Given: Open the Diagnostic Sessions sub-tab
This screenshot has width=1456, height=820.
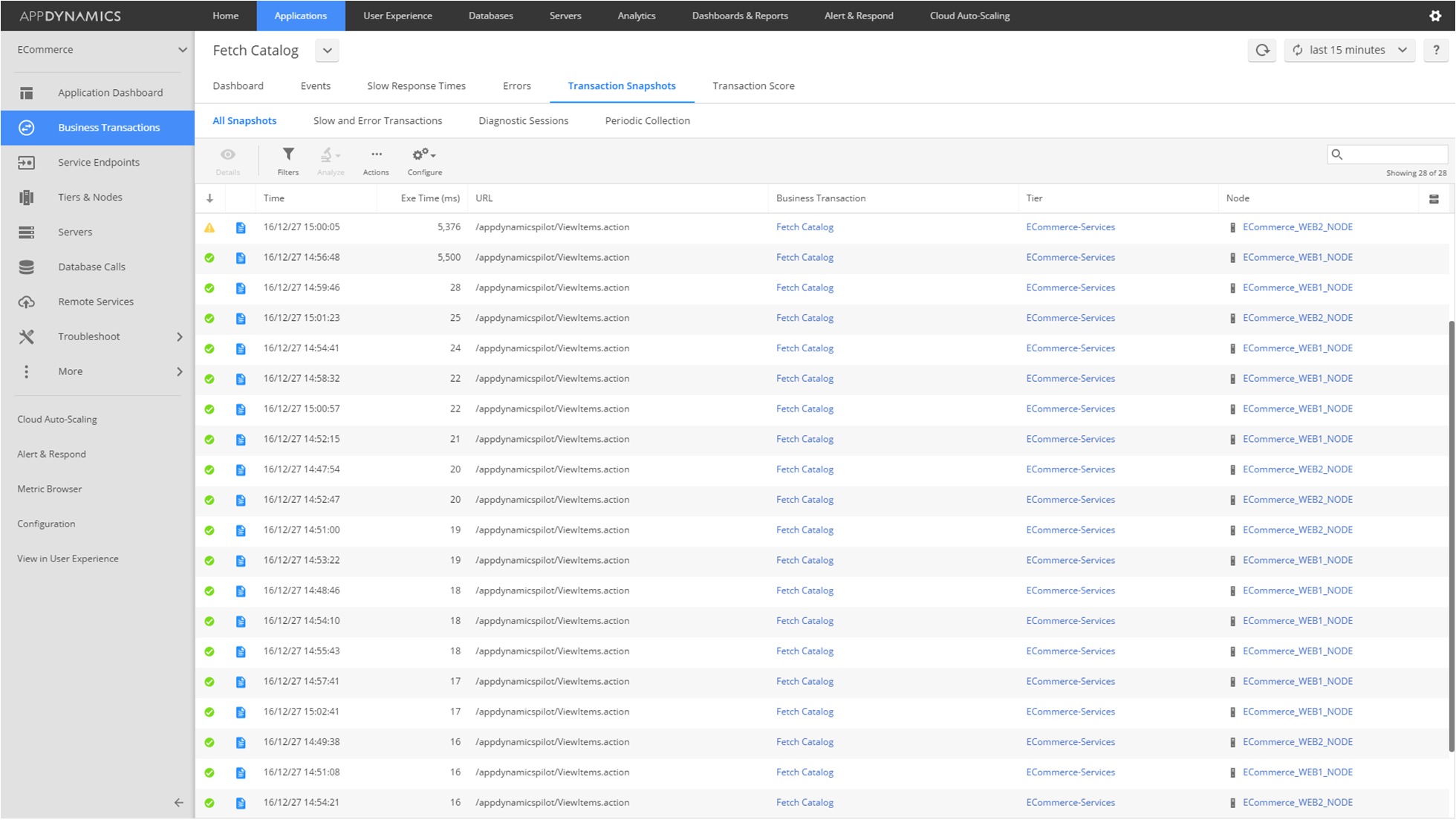Looking at the screenshot, I should pos(523,120).
